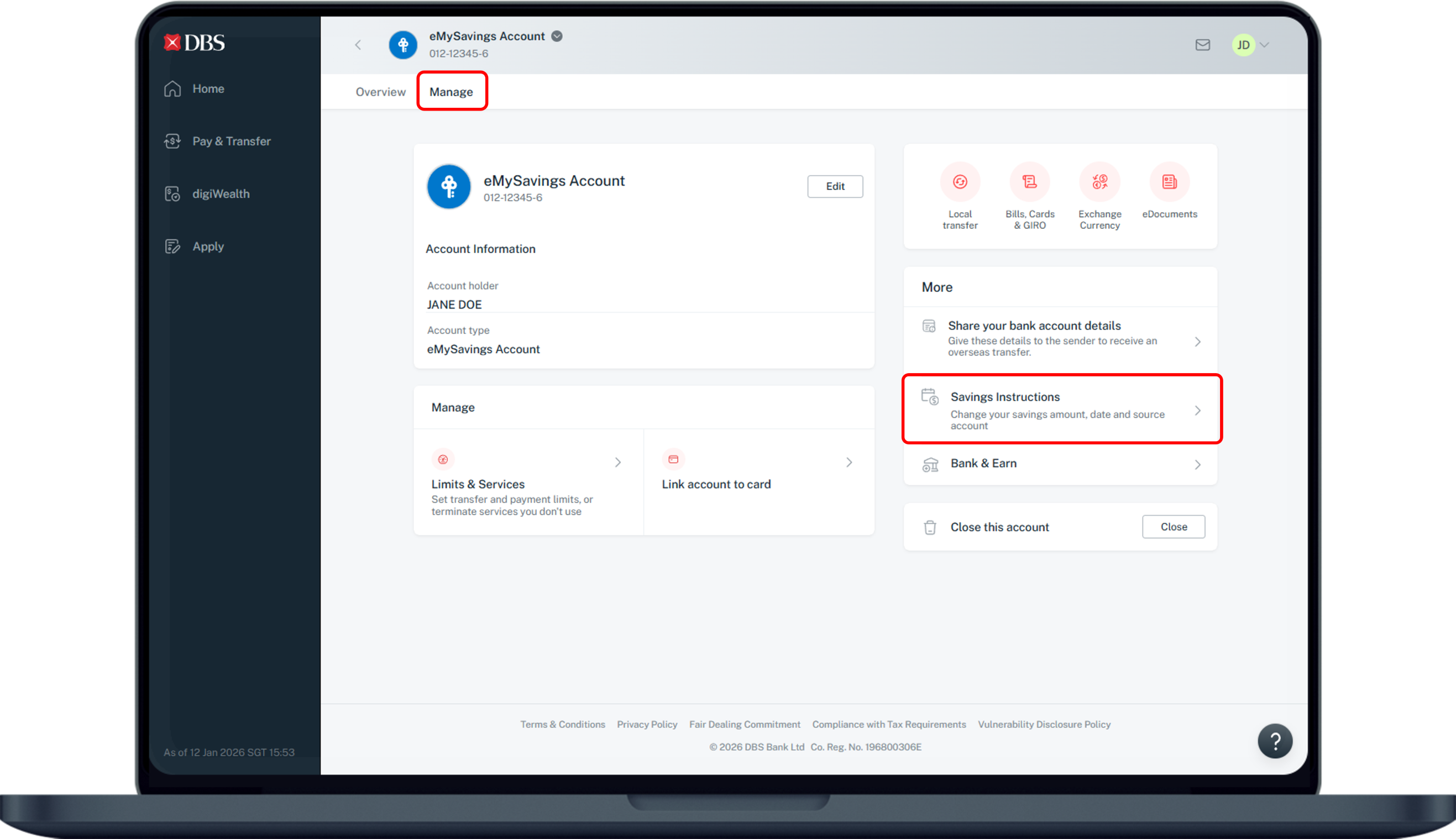Click the Exchange Currency icon
Viewport: 1456px width, 839px height.
click(x=1099, y=182)
